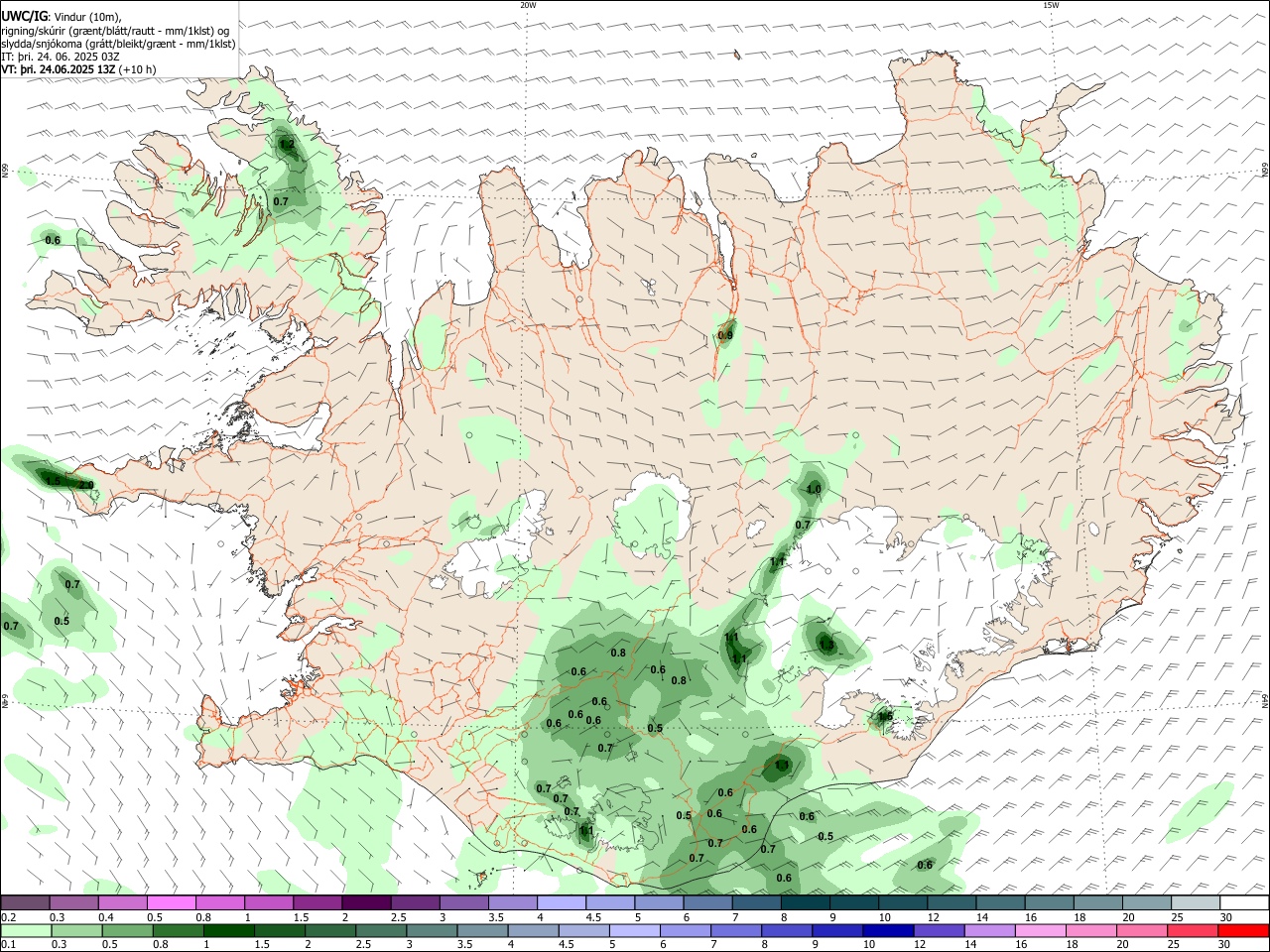Select the darkest purple swatch after 2 in upper legend
Image resolution: width=1270 pixels, height=952 pixels.
[x=366, y=902]
